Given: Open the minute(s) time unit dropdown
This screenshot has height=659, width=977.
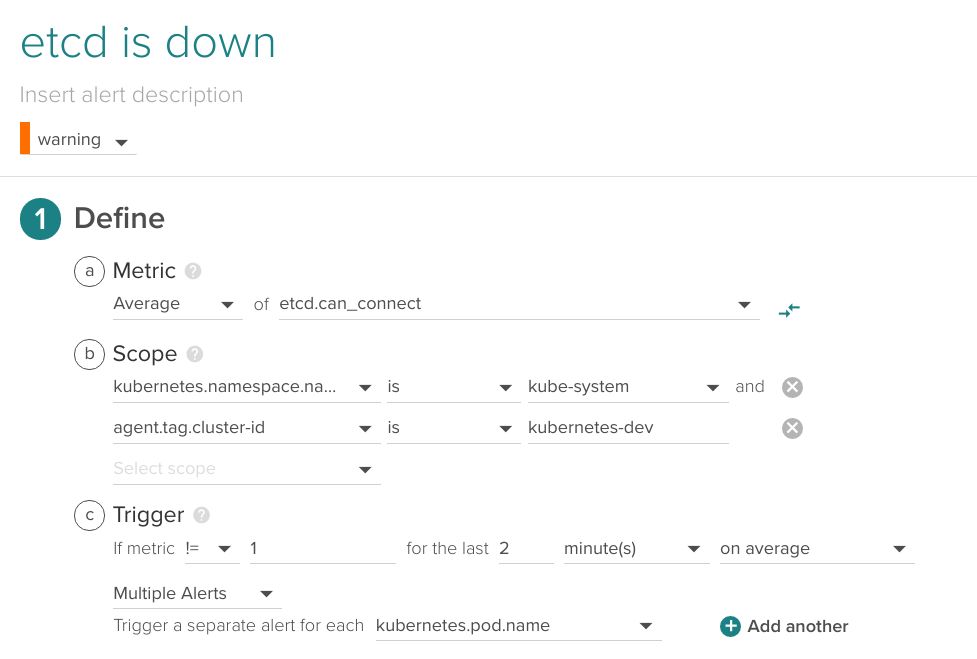Looking at the screenshot, I should pyautogui.click(x=635, y=549).
